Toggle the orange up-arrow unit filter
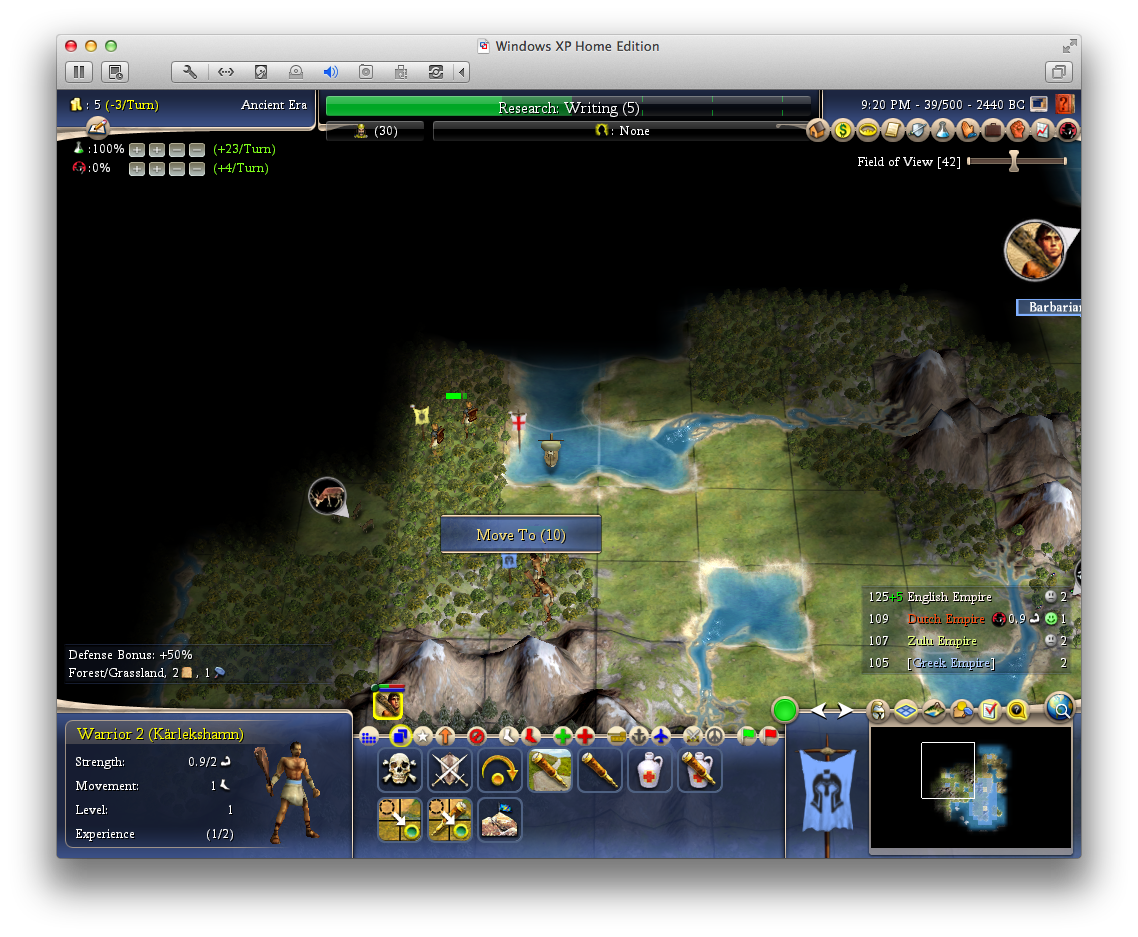Image resolution: width=1138 pixels, height=937 pixels. click(446, 737)
